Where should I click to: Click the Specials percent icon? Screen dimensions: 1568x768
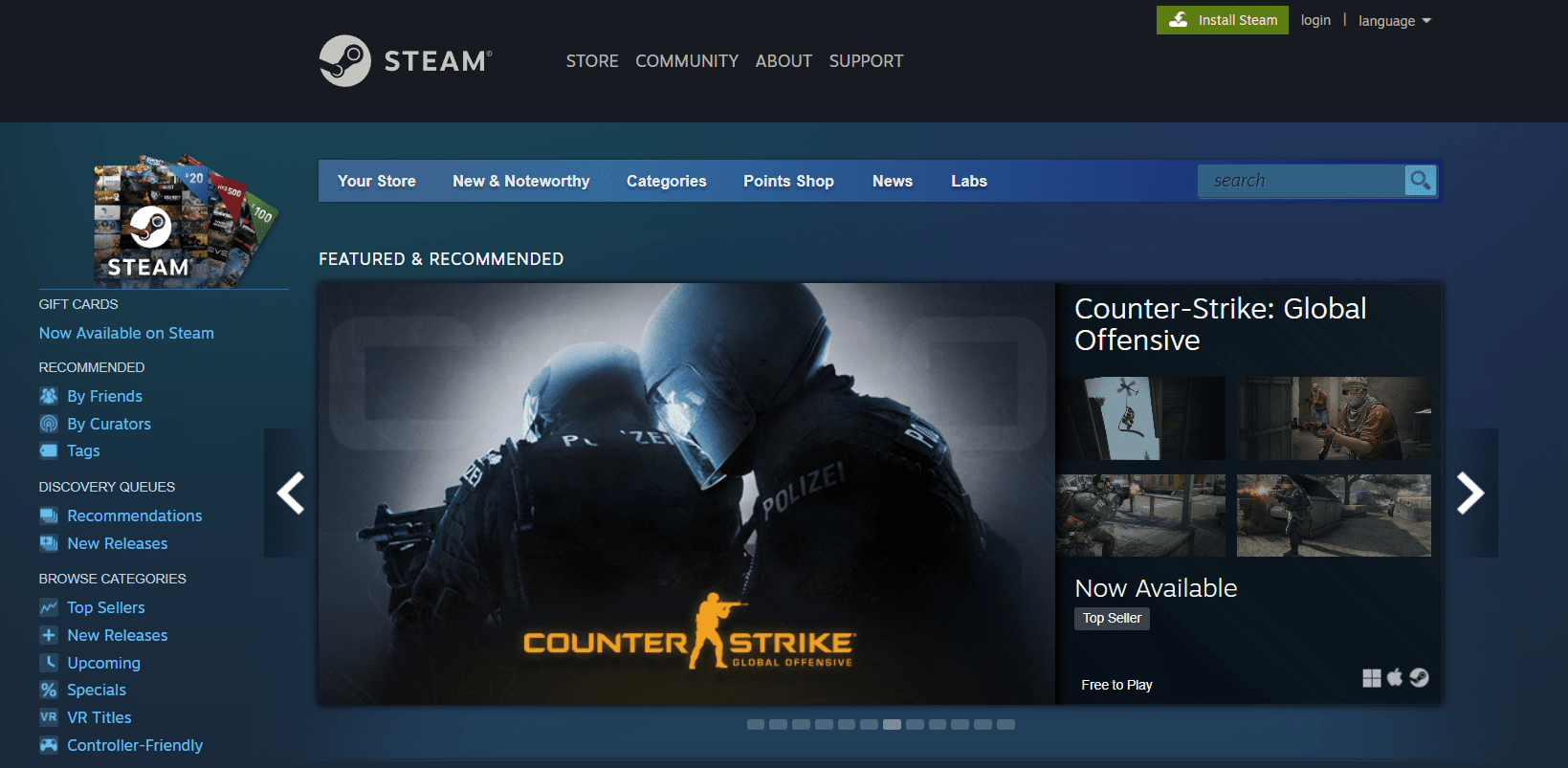[49, 690]
